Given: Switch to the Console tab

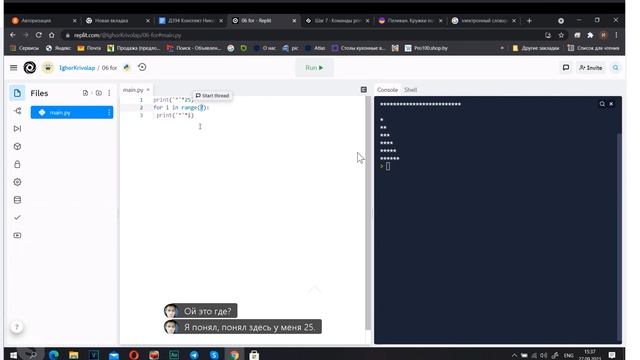Looking at the screenshot, I should click(387, 90).
